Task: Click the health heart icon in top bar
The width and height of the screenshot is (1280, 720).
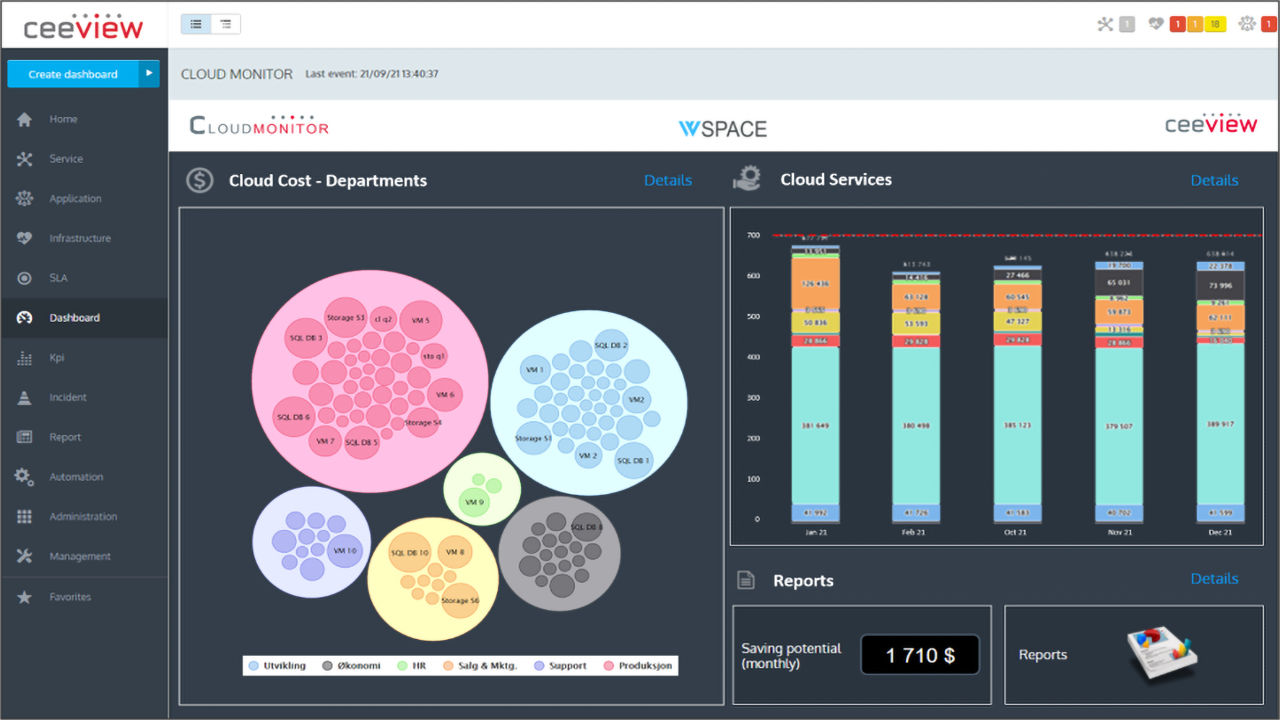Action: pos(1157,24)
